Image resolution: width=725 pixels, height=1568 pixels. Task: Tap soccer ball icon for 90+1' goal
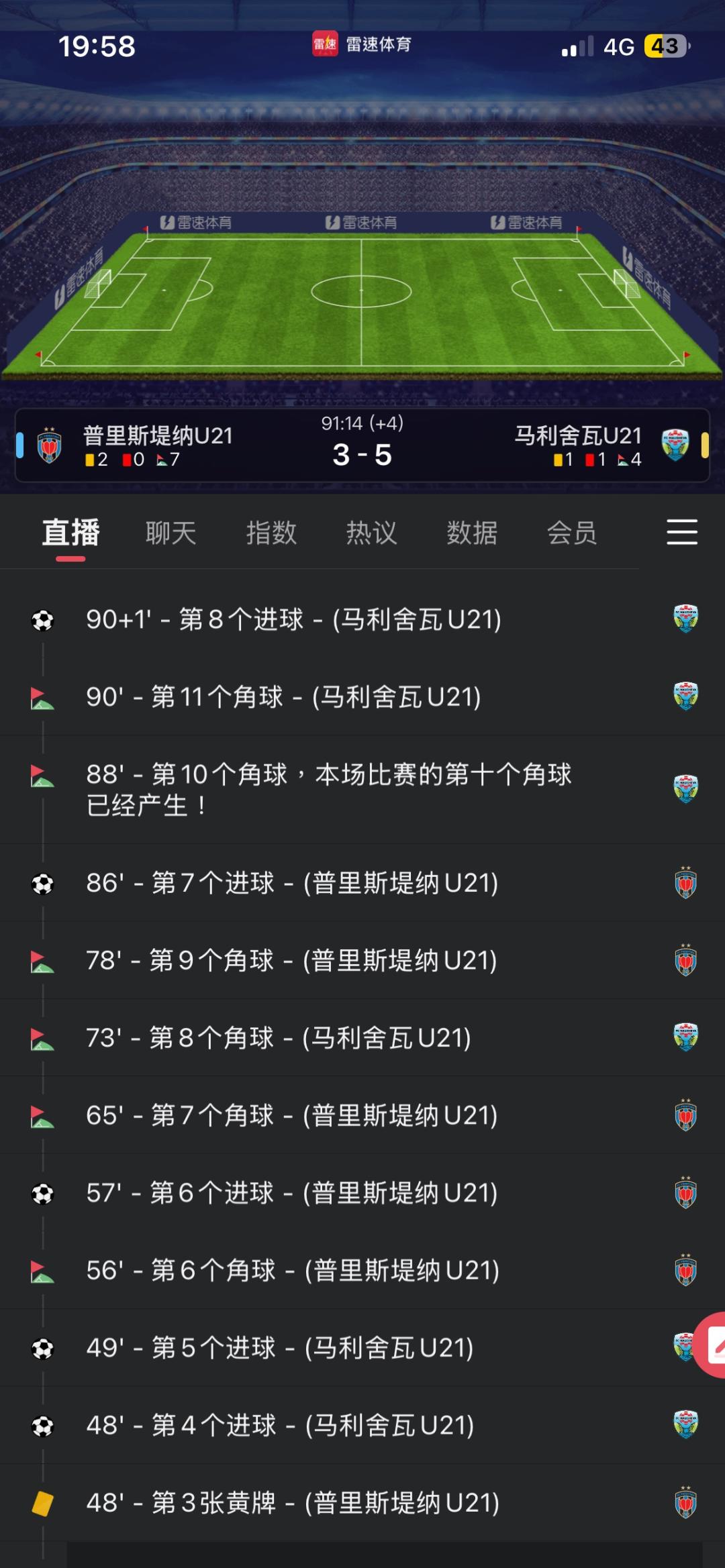pos(42,620)
